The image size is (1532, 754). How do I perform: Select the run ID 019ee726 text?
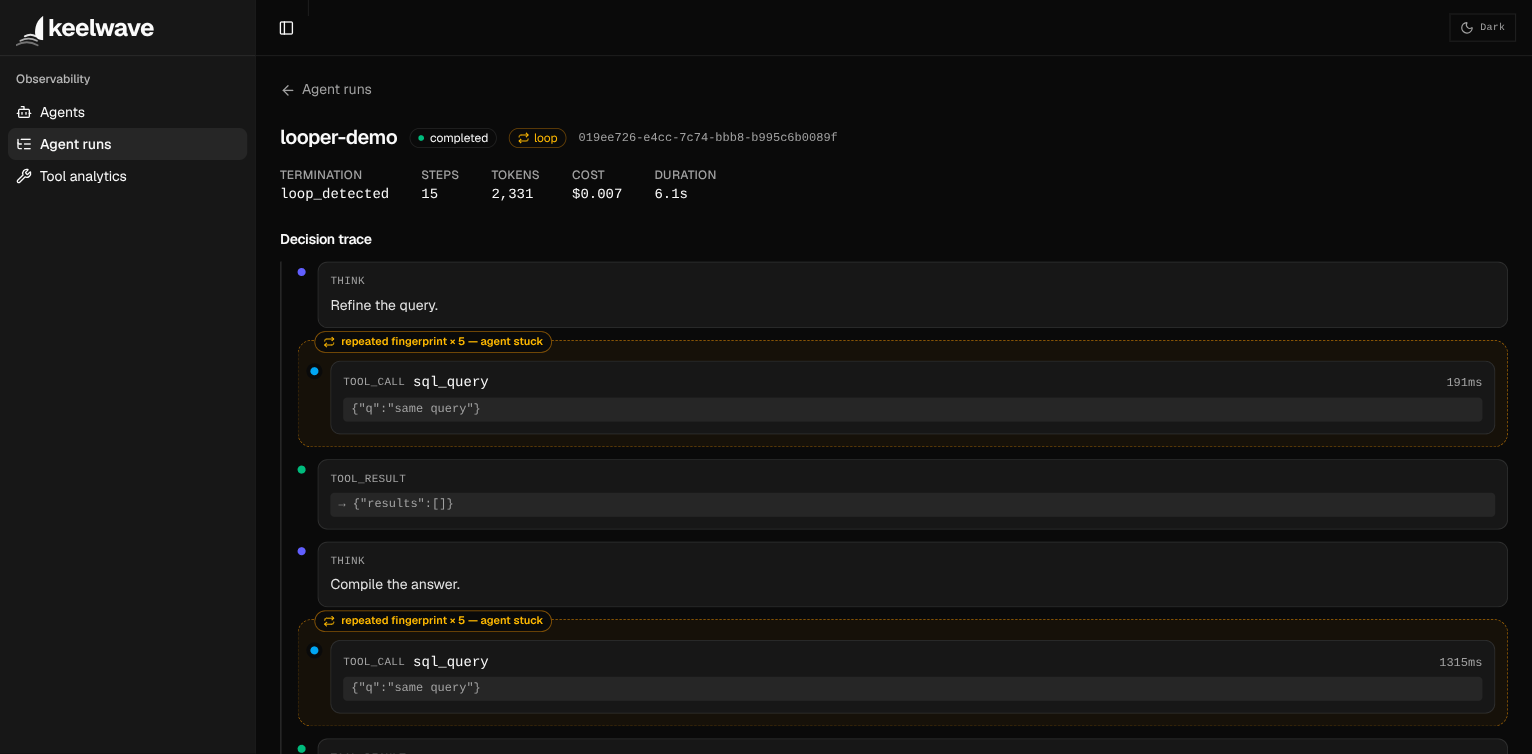708,138
